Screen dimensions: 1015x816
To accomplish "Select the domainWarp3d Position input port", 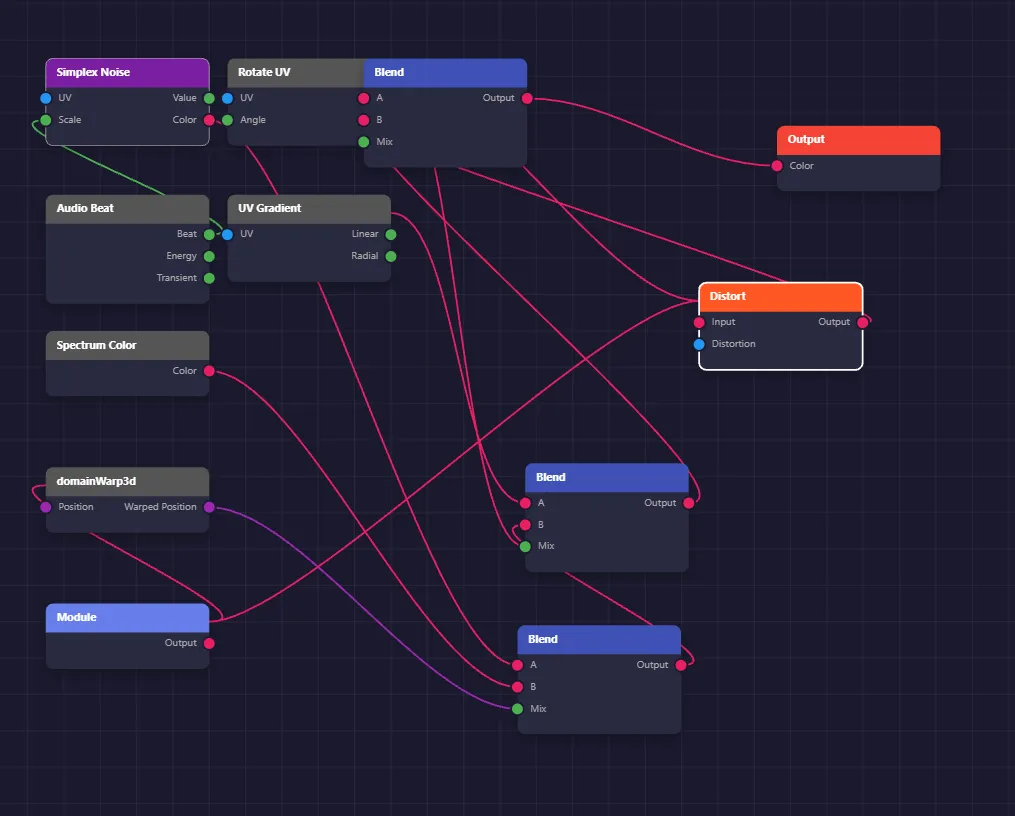I will (x=46, y=507).
